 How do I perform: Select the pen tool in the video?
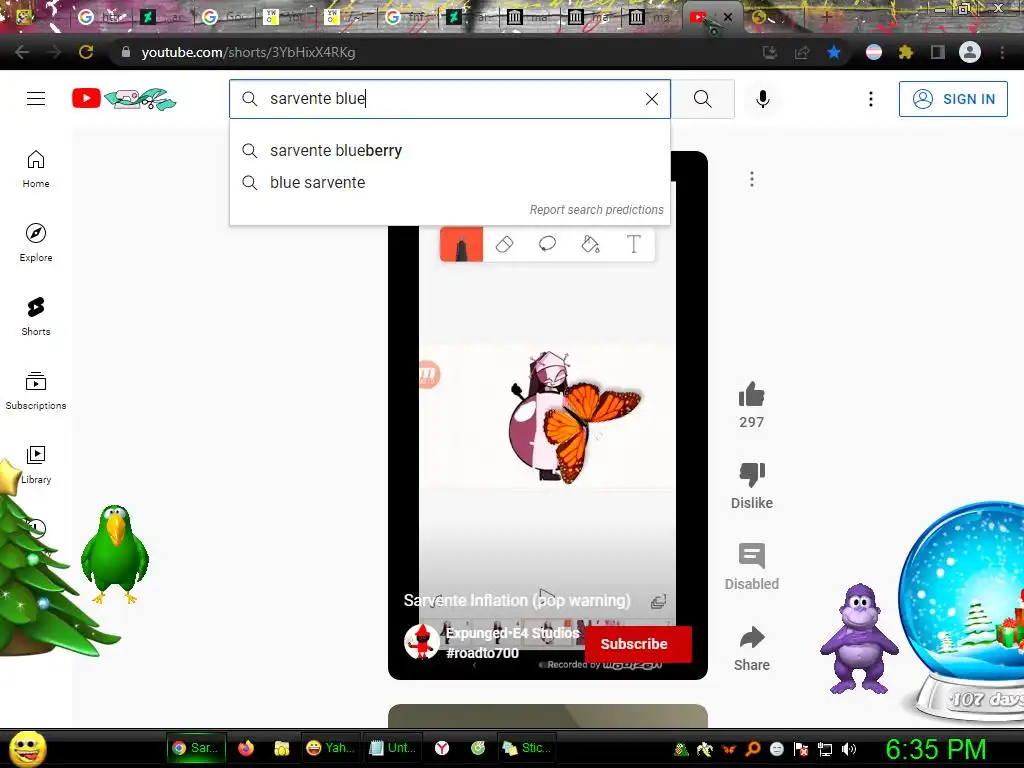click(461, 244)
